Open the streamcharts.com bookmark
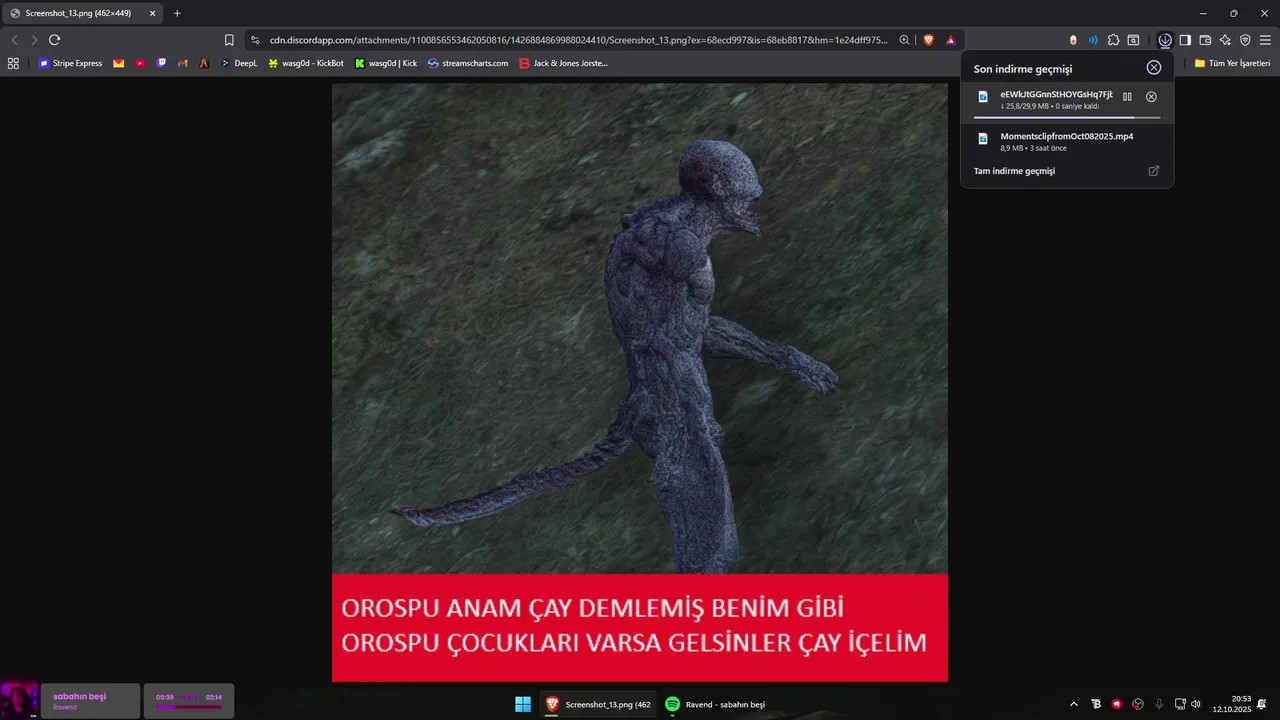Viewport: 1280px width, 720px height. [468, 63]
